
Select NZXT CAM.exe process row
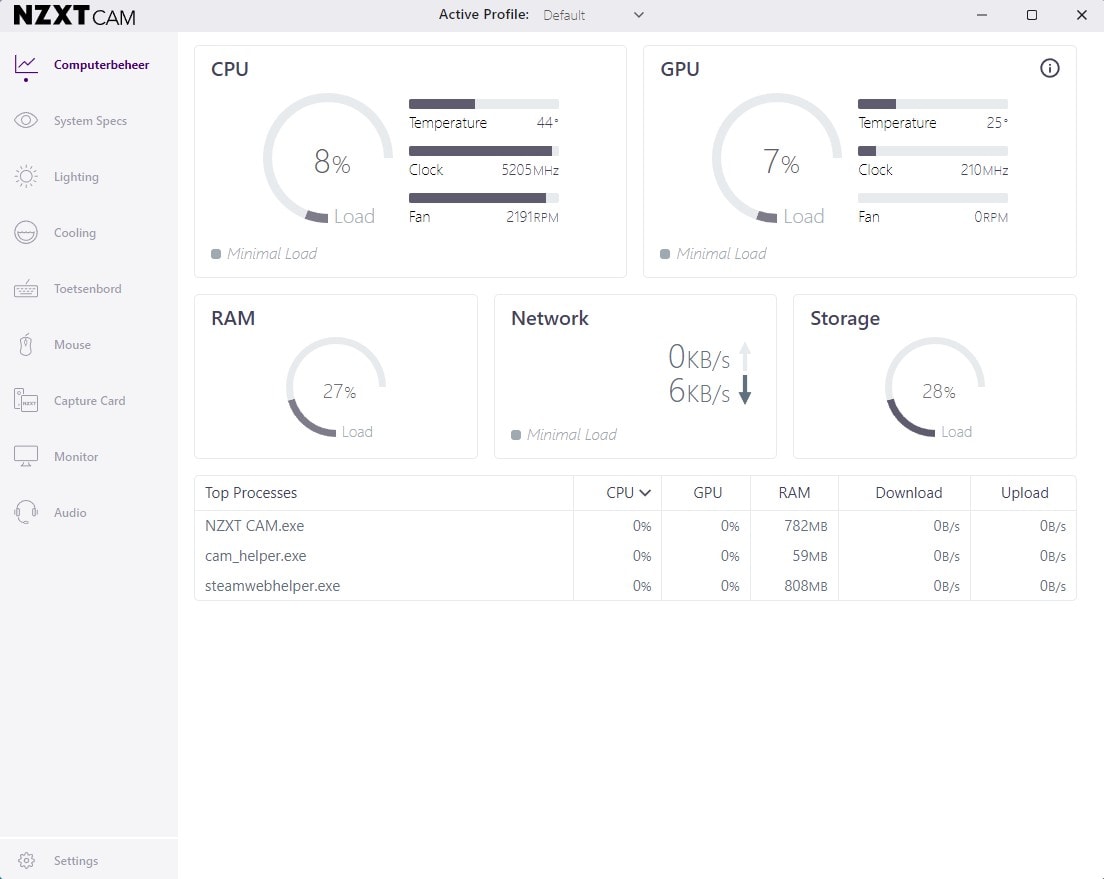[x=635, y=526]
